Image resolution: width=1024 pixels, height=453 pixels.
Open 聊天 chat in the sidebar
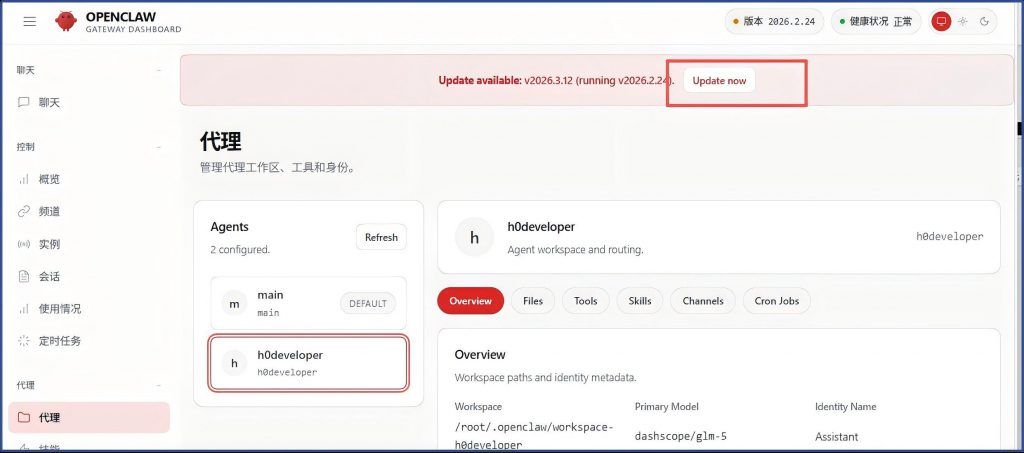[49, 102]
